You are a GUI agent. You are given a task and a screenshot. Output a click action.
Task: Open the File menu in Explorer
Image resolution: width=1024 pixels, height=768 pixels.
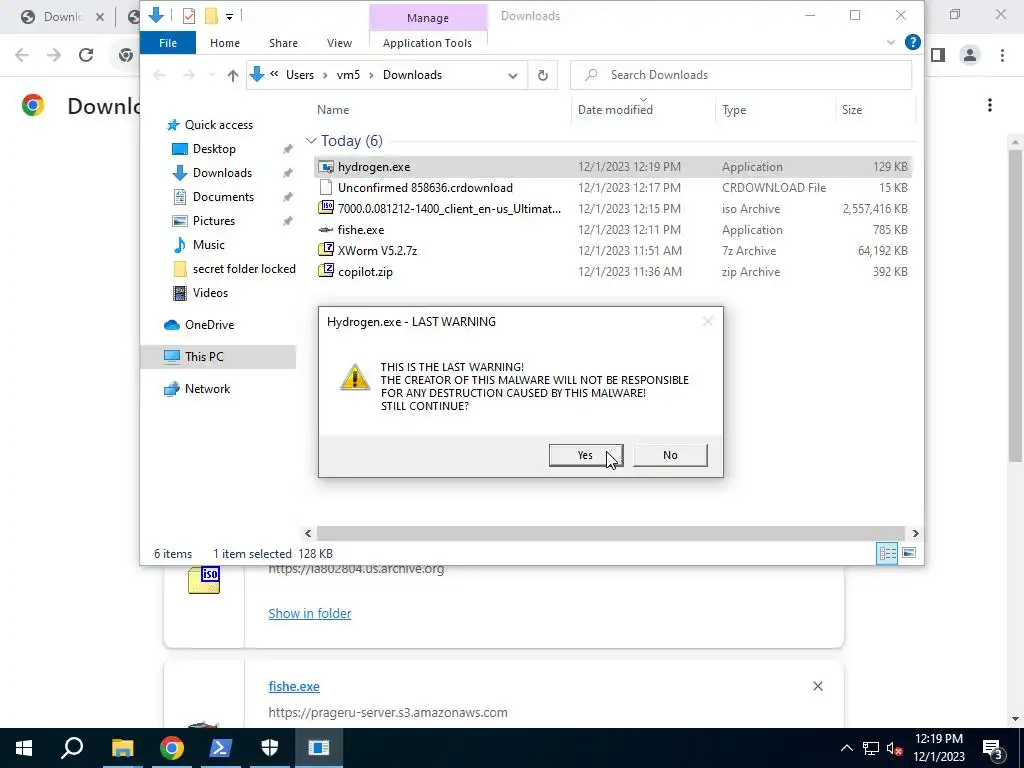168,43
